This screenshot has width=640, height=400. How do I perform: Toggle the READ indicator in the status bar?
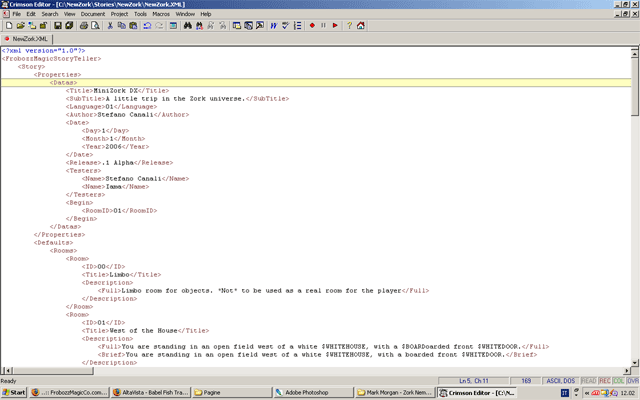click(x=589, y=381)
